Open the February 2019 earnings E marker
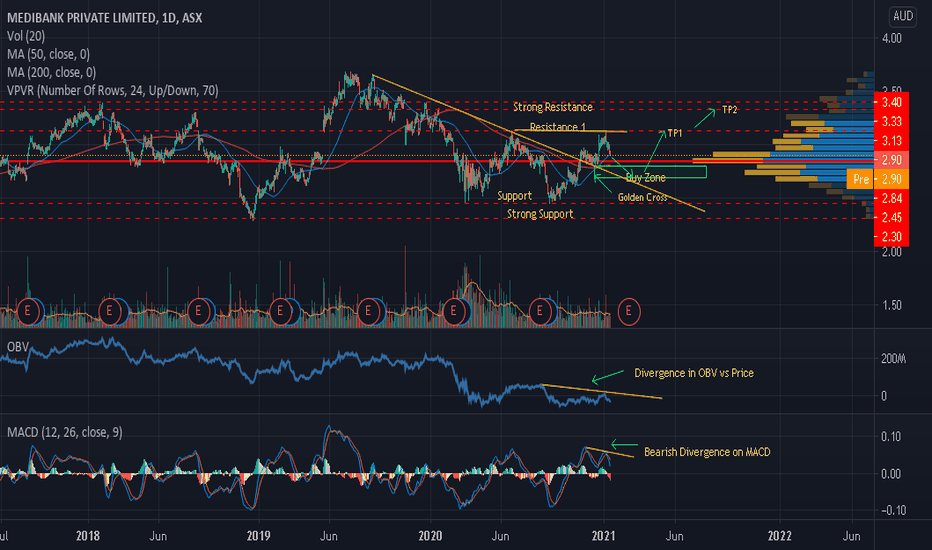 pos(281,311)
